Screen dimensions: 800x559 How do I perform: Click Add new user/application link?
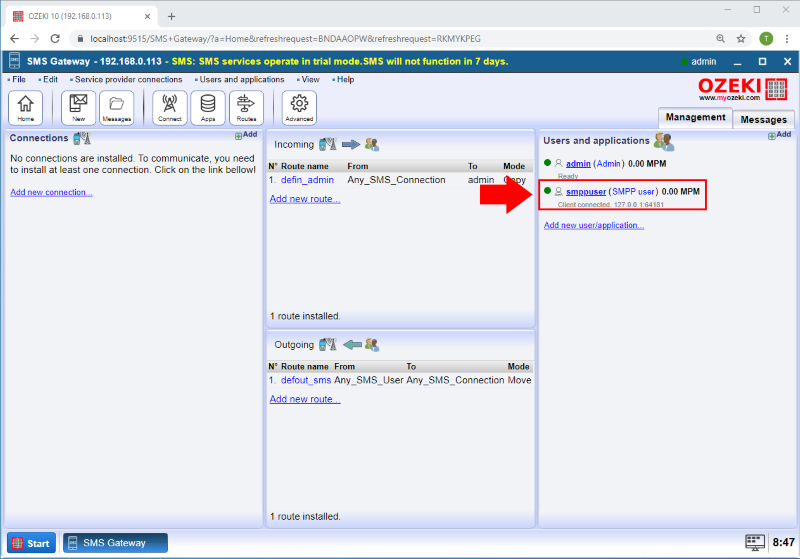click(594, 225)
